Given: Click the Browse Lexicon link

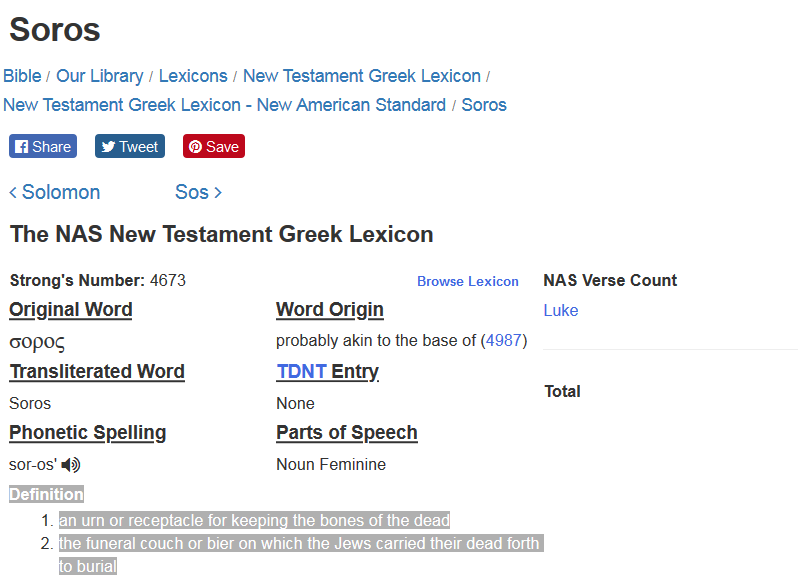Looking at the screenshot, I should point(468,282).
